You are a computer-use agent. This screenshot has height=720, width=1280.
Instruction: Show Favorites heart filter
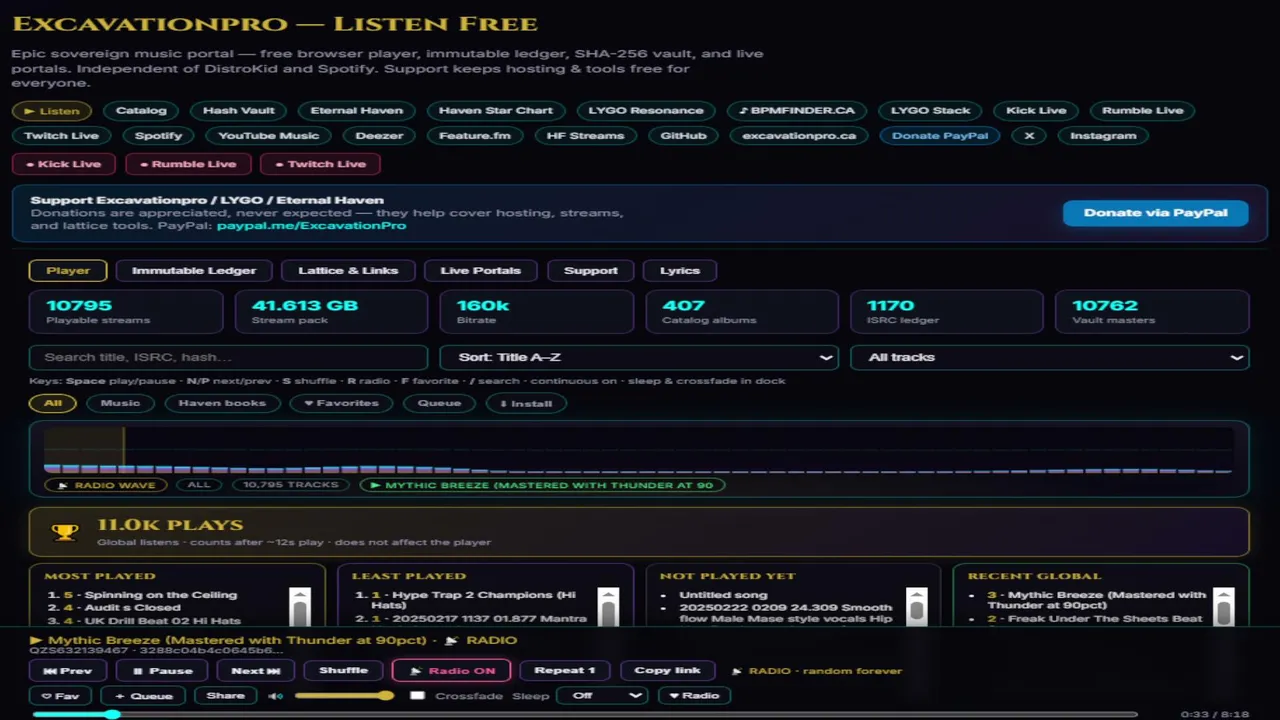pos(341,404)
